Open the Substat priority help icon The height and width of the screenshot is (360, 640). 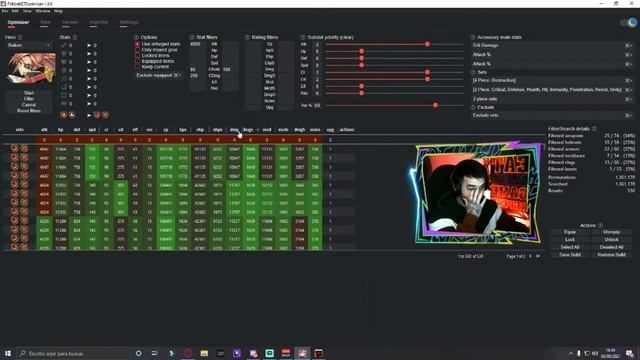[x=303, y=37]
